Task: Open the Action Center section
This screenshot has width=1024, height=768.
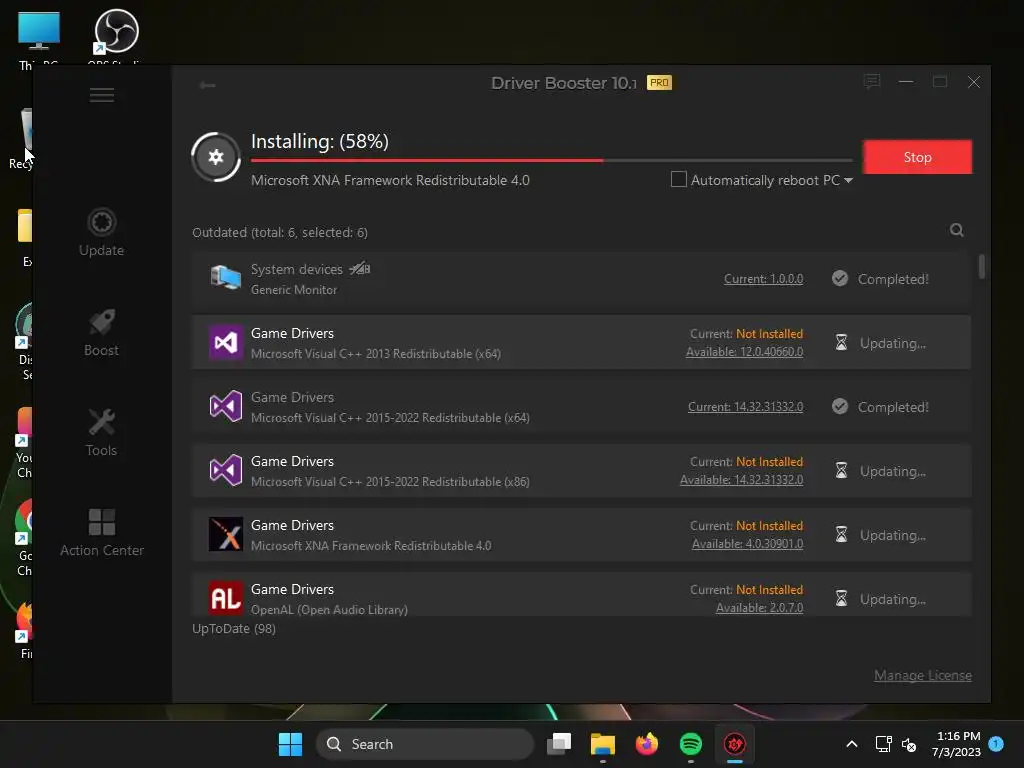Action: pyautogui.click(x=101, y=533)
